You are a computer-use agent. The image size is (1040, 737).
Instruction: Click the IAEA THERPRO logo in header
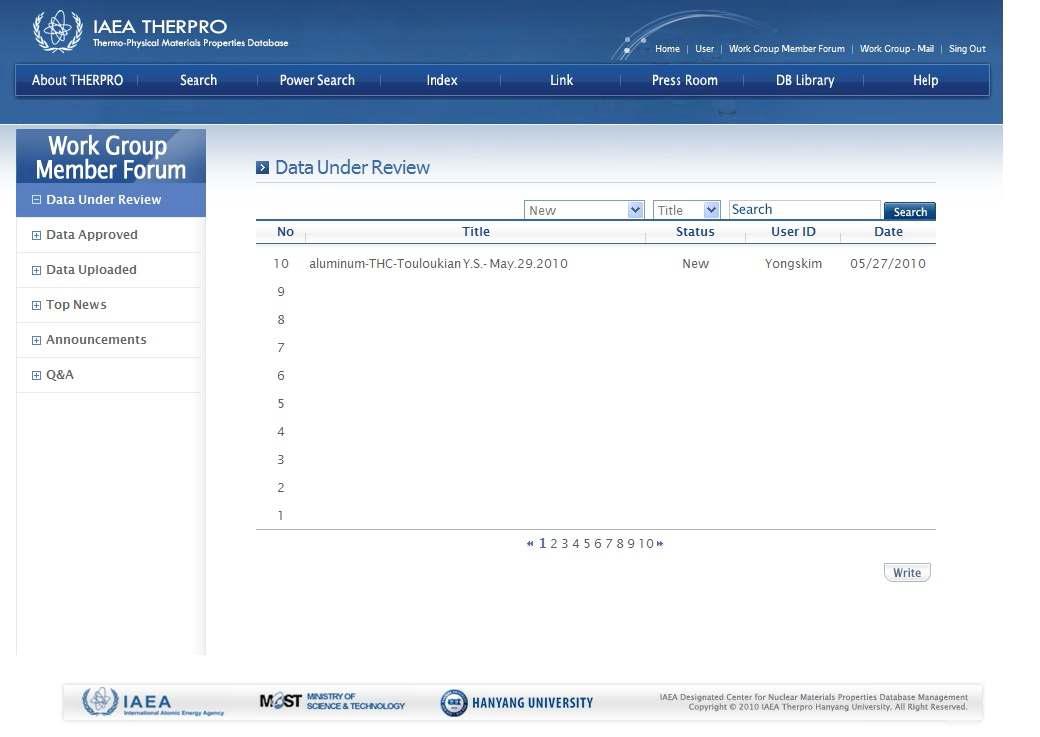160,32
